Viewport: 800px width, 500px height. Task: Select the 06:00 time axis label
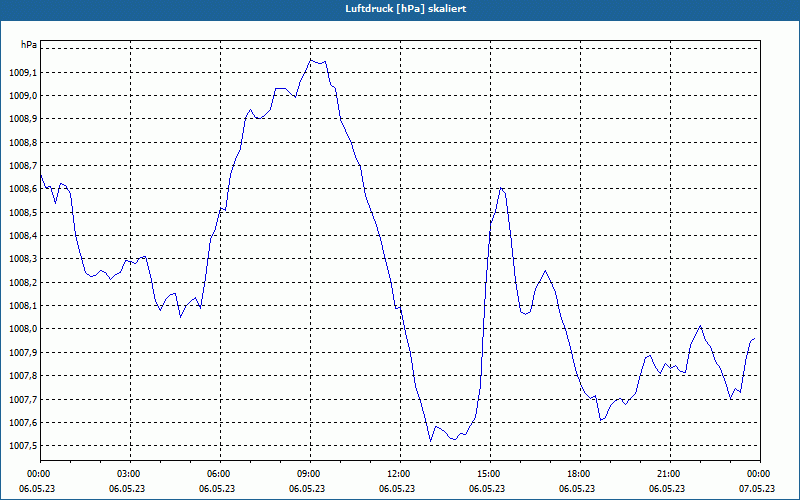tap(220, 474)
